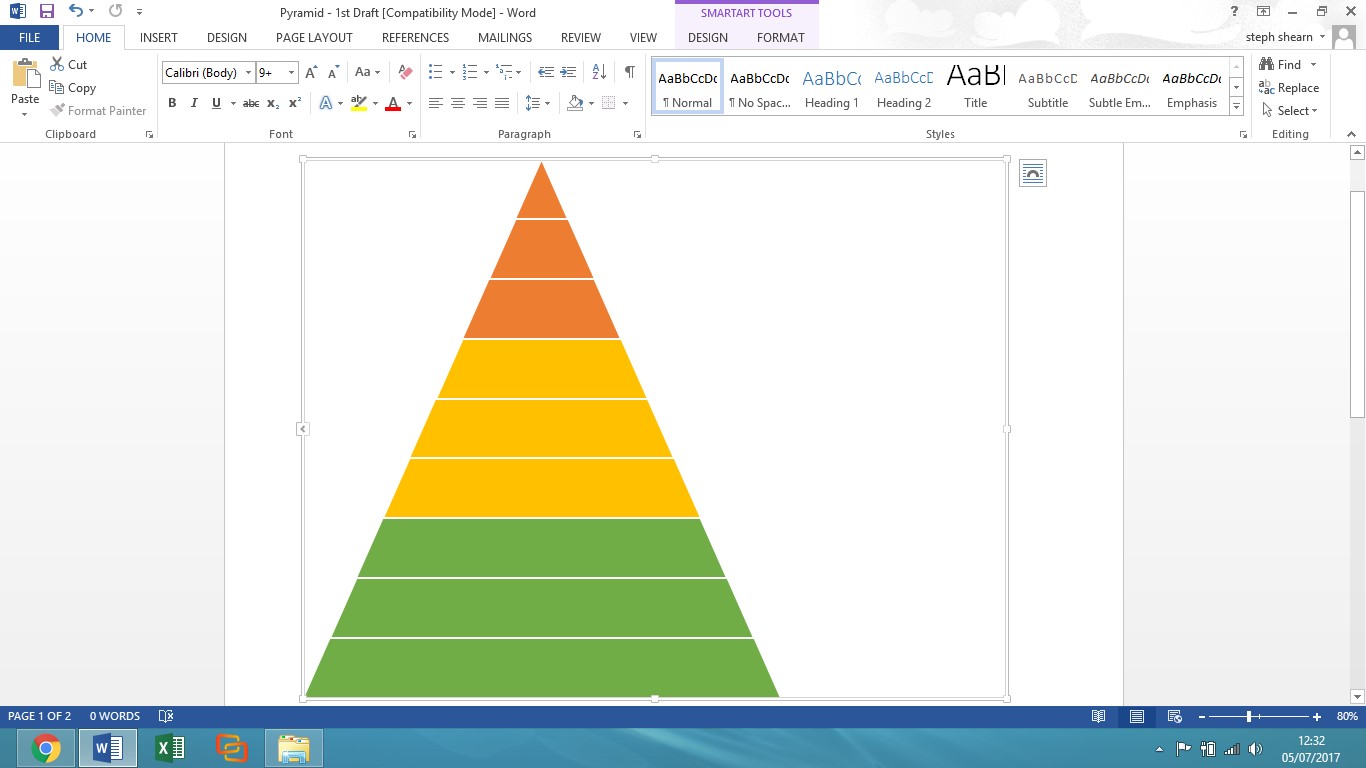This screenshot has height=768, width=1366.
Task: Toggle Print Layout view in status bar
Action: (1137, 716)
